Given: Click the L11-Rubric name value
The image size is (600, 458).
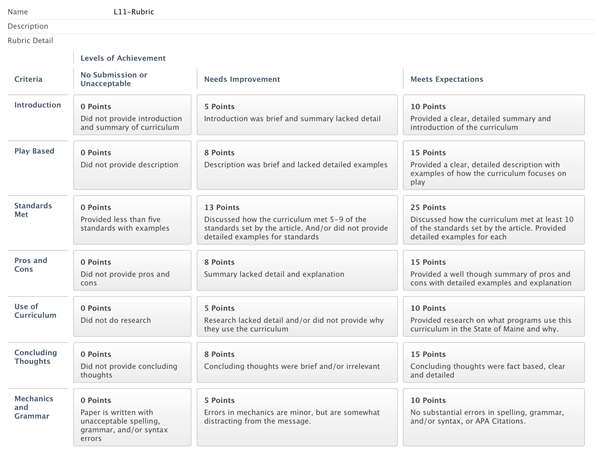Looking at the screenshot, I should point(134,12).
